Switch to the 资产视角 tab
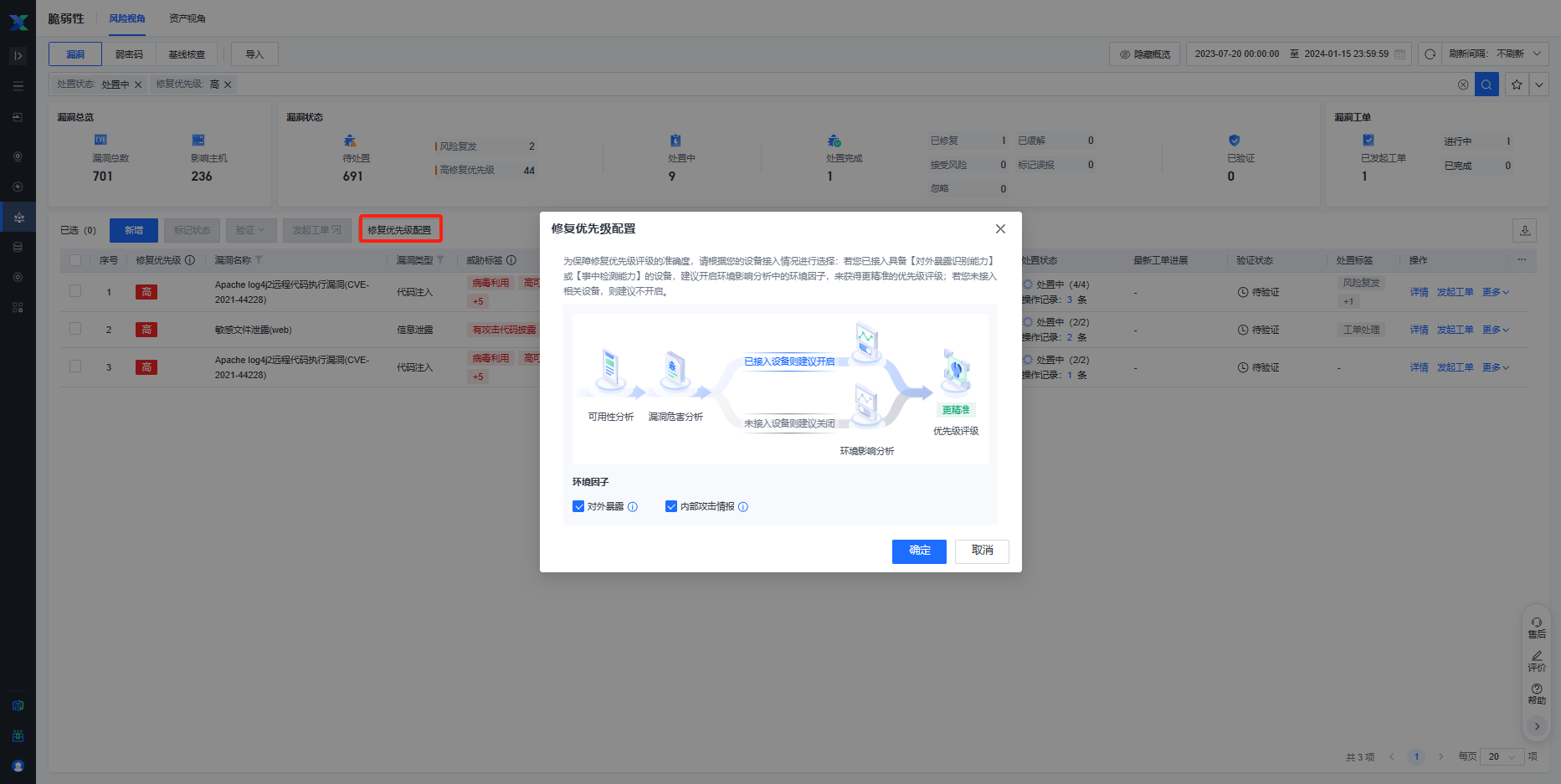 click(187, 18)
